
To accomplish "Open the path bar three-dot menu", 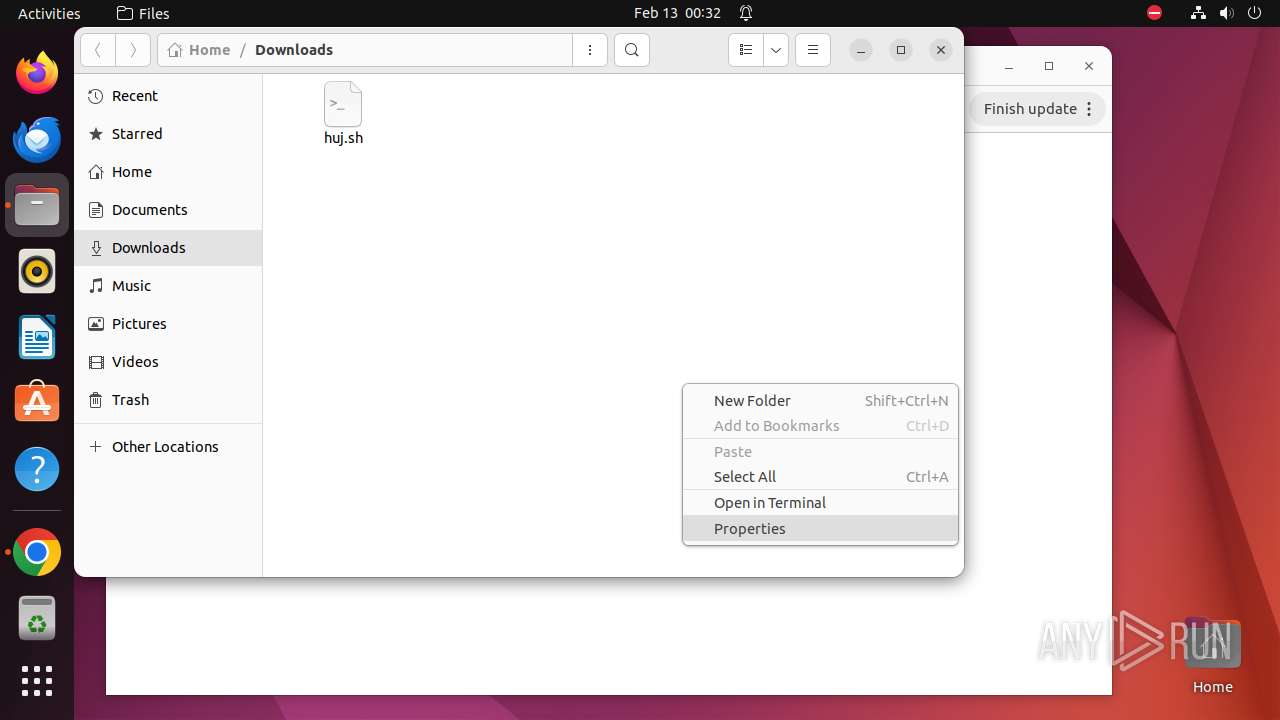I will coord(590,50).
